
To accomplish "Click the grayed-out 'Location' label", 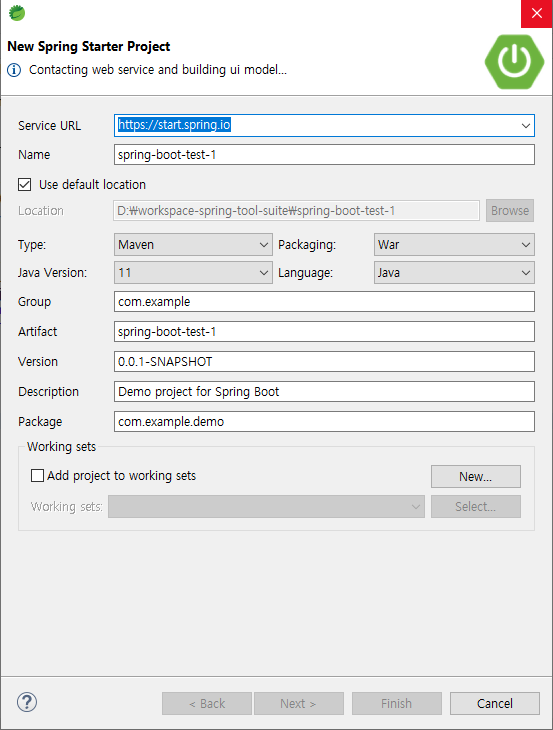I will (41, 211).
